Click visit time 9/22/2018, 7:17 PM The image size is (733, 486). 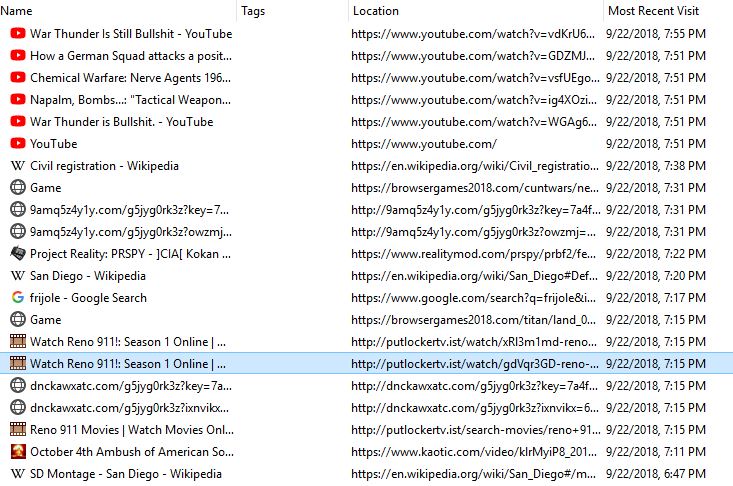click(x=656, y=298)
